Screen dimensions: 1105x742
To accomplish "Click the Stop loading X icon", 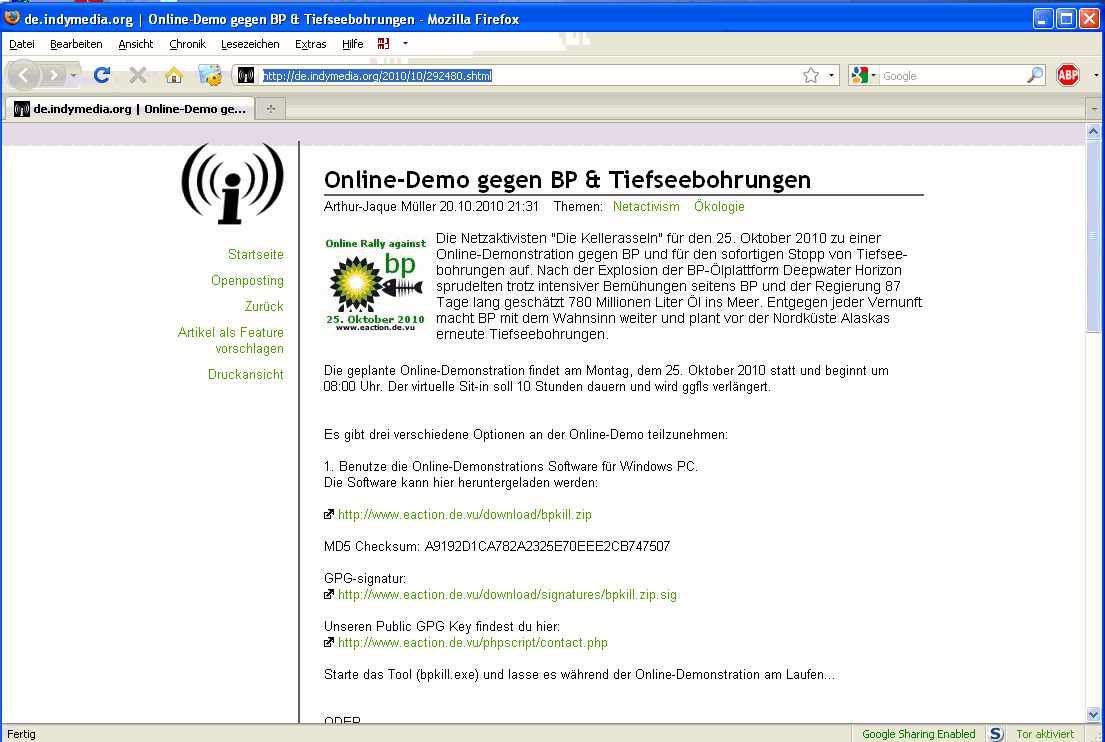I will [138, 75].
